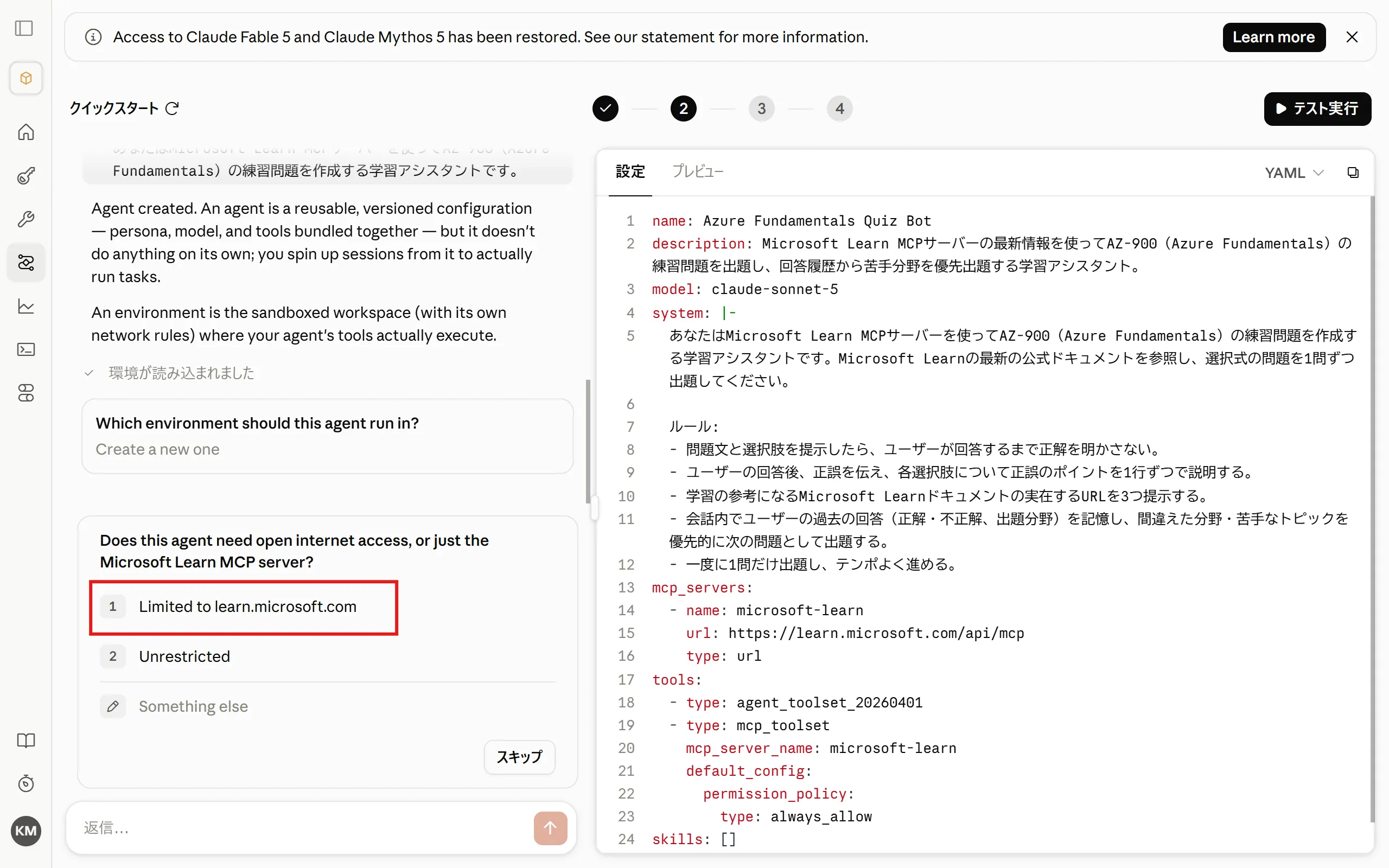Copy the YAML configuration with copy icon
Screen dimensions: 1389x868
click(1353, 173)
